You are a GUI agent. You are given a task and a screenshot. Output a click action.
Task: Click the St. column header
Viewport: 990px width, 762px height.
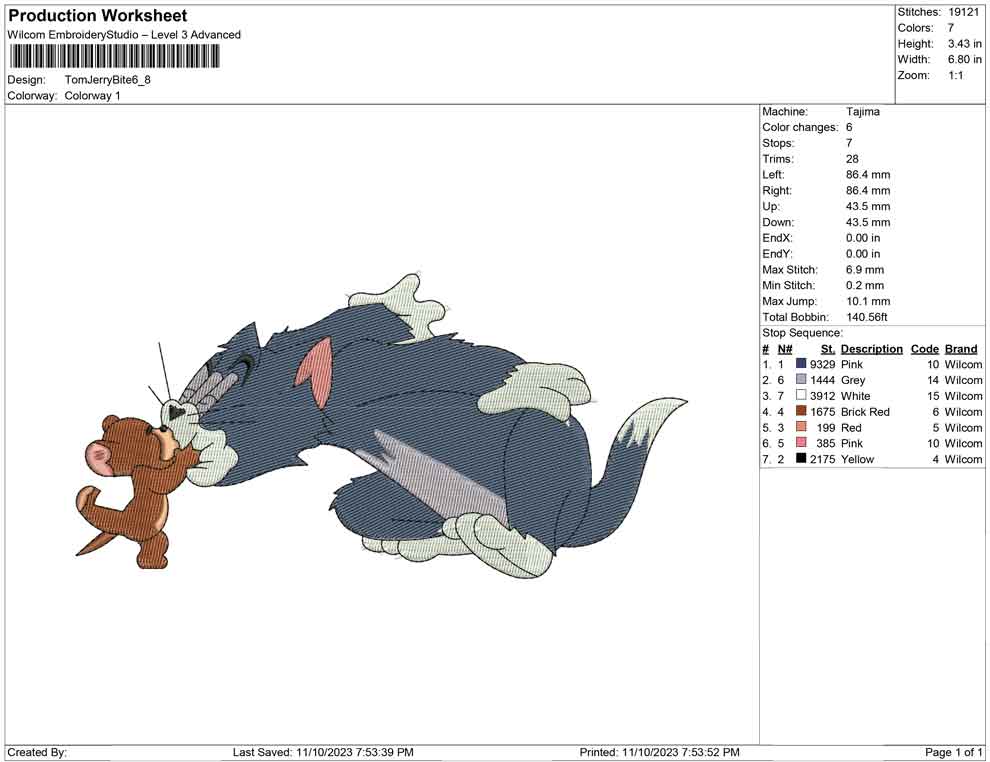click(x=827, y=348)
